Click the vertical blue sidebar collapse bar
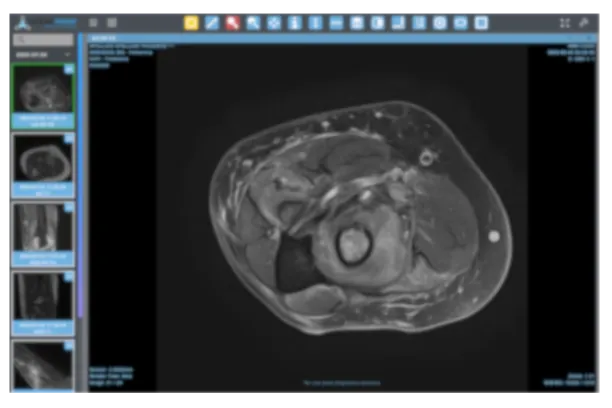The width and height of the screenshot is (612, 408). point(80,176)
